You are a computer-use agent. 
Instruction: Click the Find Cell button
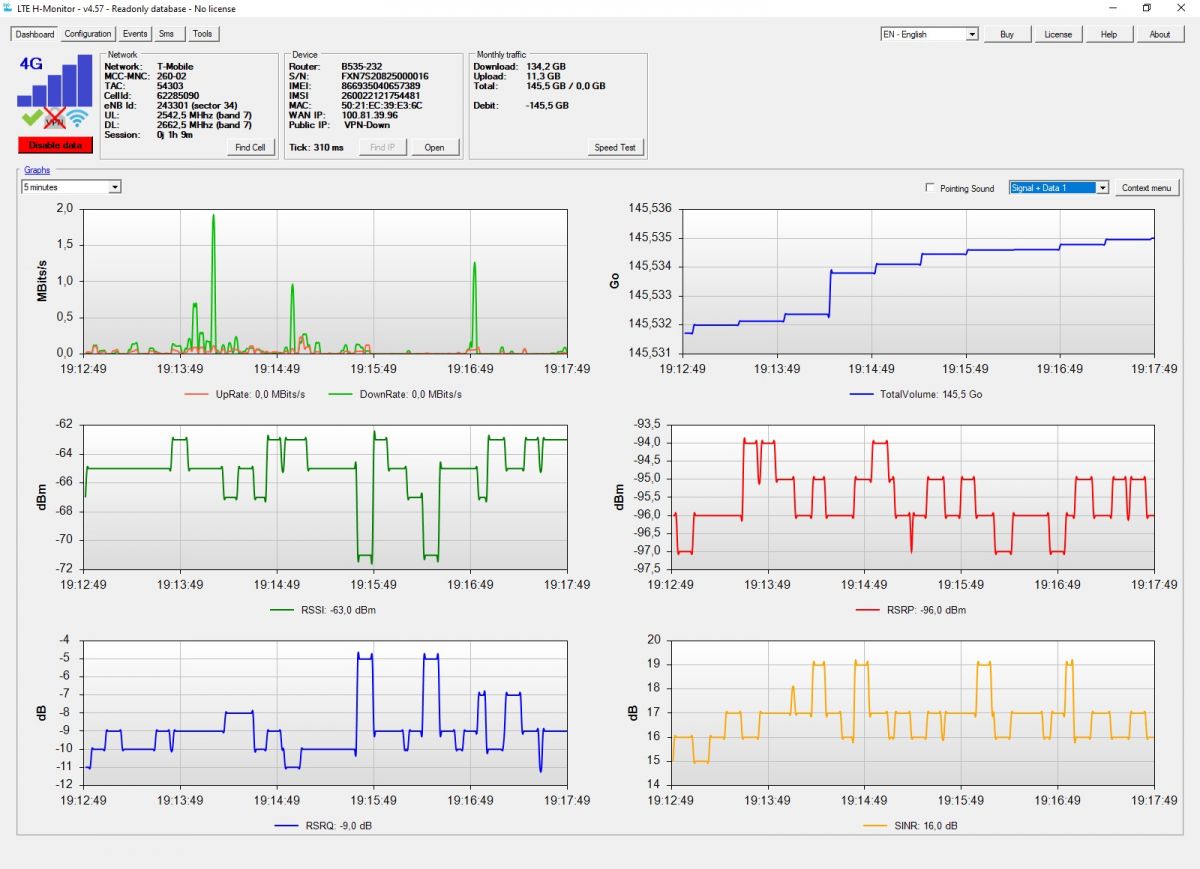250,147
